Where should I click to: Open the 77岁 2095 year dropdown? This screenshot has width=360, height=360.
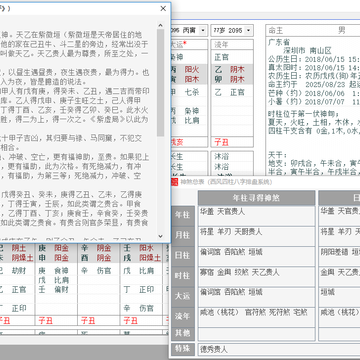248,31
